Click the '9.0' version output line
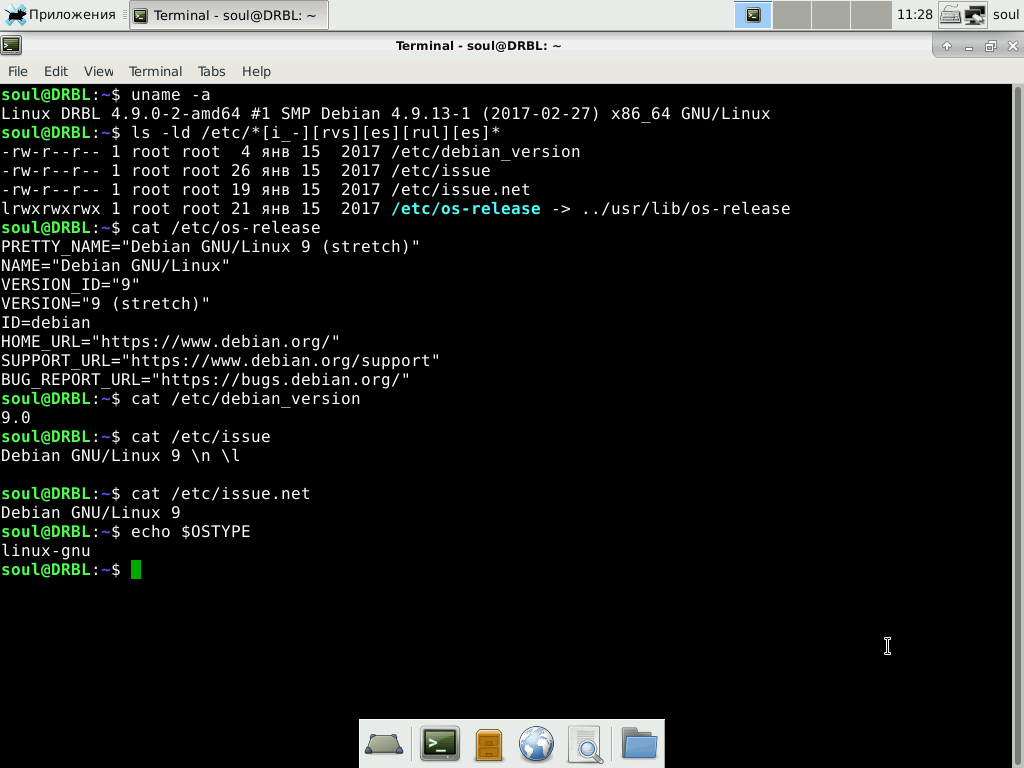Image resolution: width=1024 pixels, height=768 pixels. 16,418
